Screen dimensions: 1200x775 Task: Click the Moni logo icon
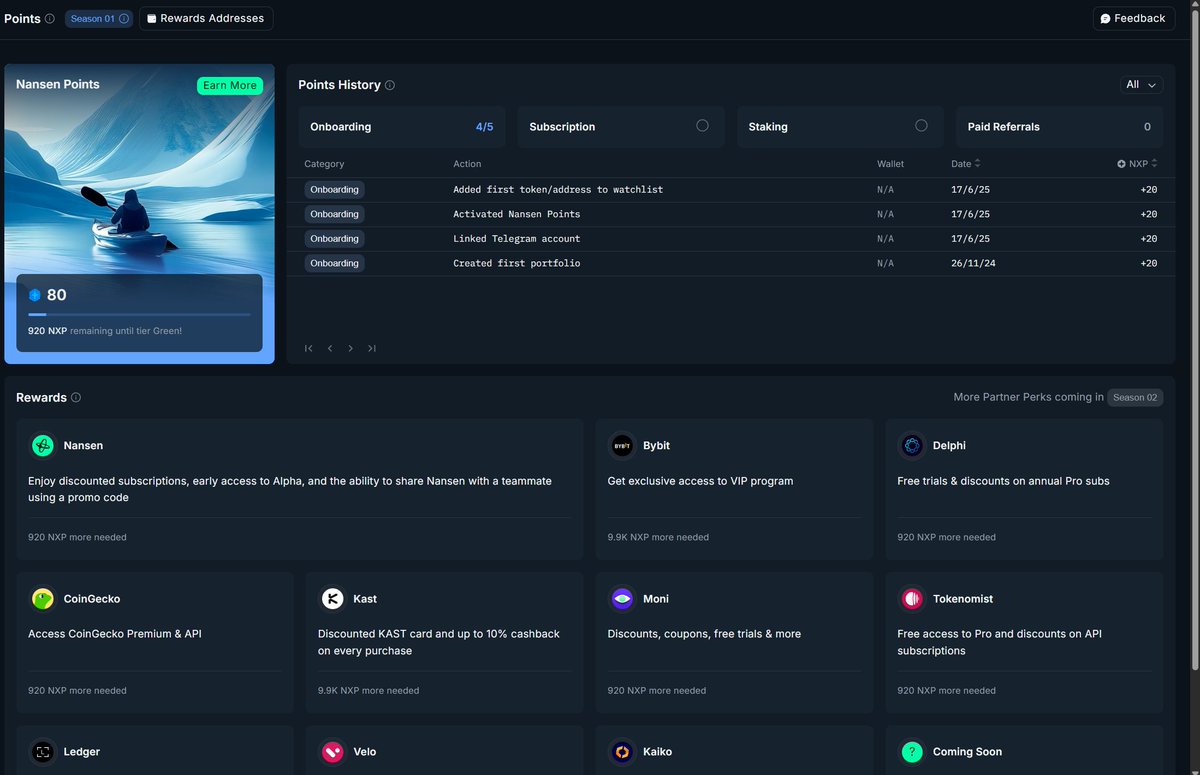tap(623, 598)
